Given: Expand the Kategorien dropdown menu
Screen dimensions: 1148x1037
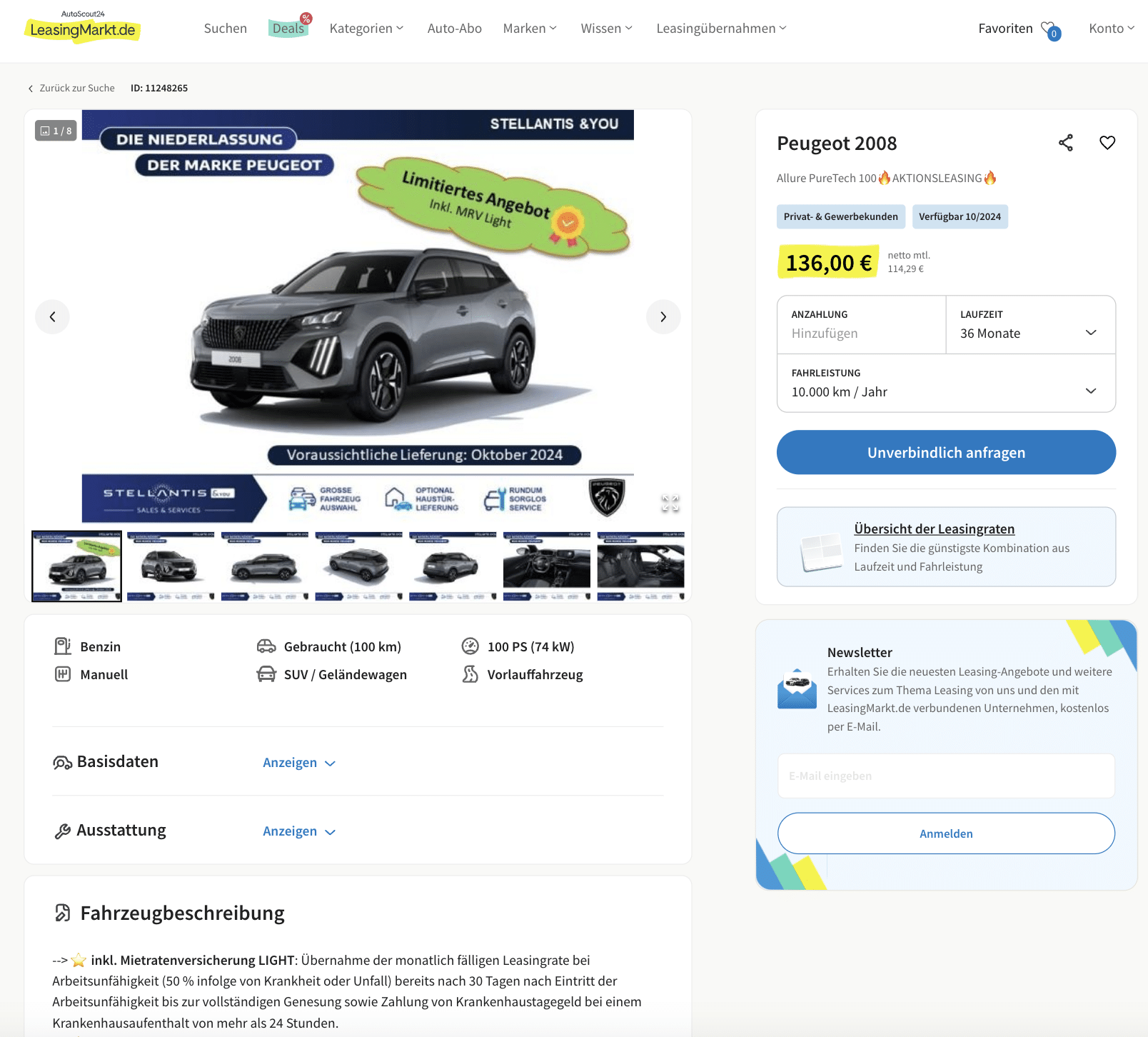Looking at the screenshot, I should click(366, 29).
